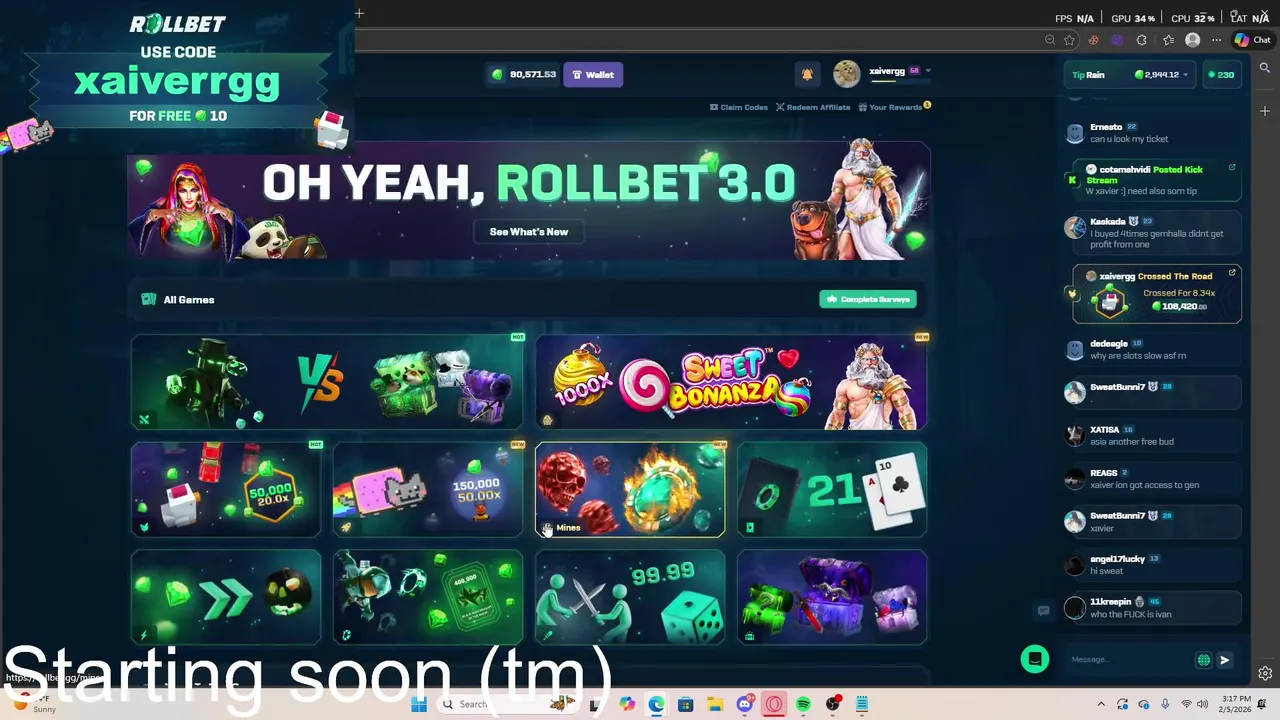
Task: Click the chat send arrow icon
Action: click(x=1225, y=660)
